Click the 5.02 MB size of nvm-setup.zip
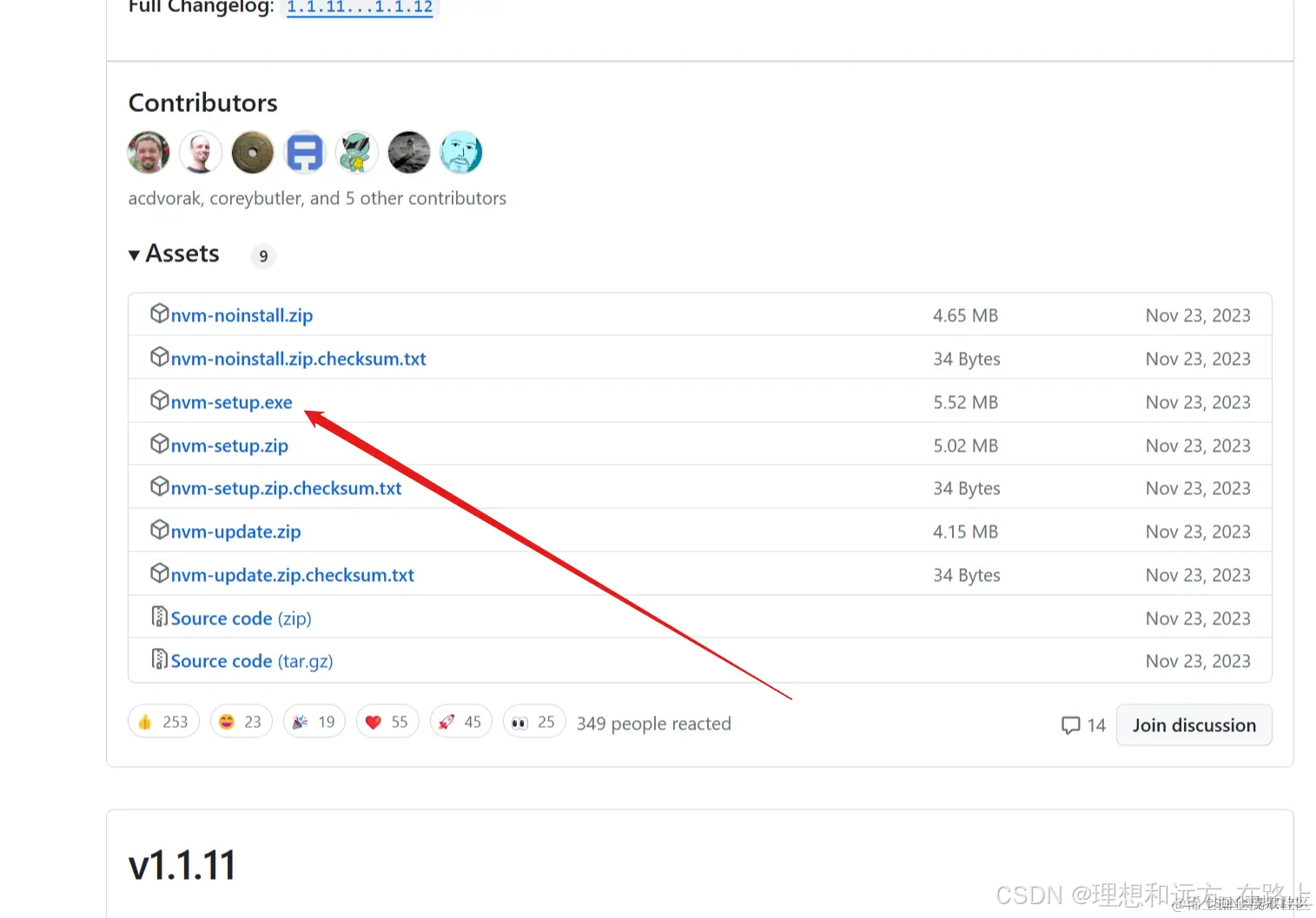This screenshot has height=918, width=1316. tap(966, 446)
